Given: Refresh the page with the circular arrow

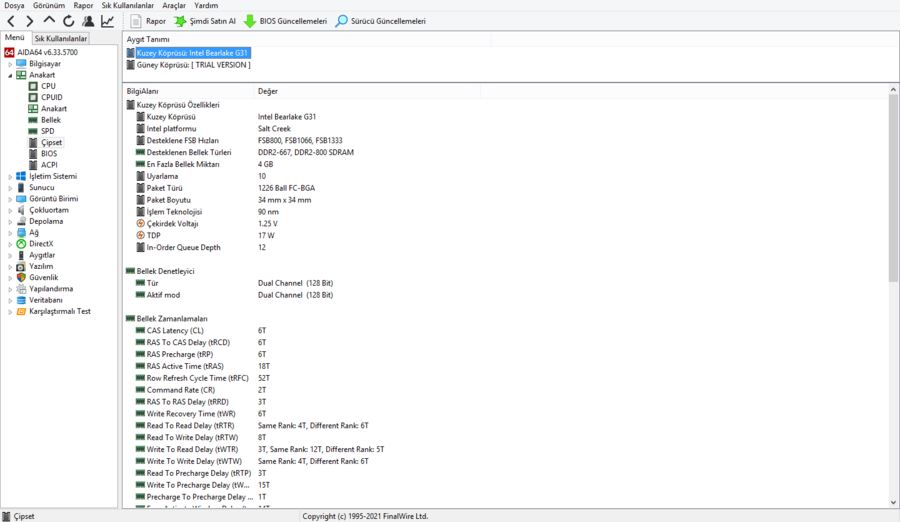Looking at the screenshot, I should point(69,21).
